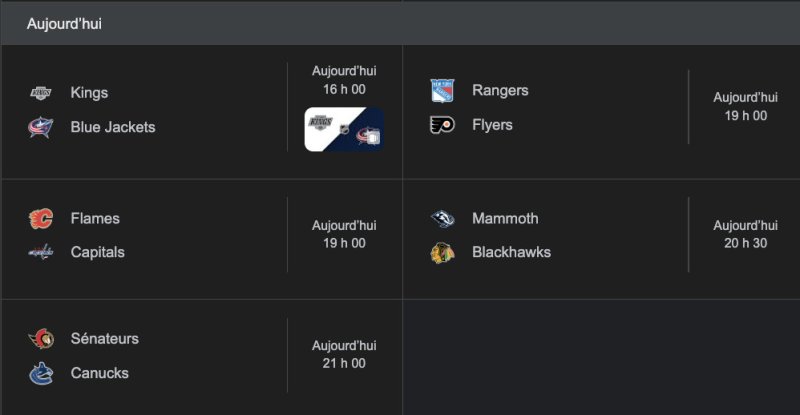Click the Canucks team logo
Viewport: 800px width, 415px height.
[41, 374]
